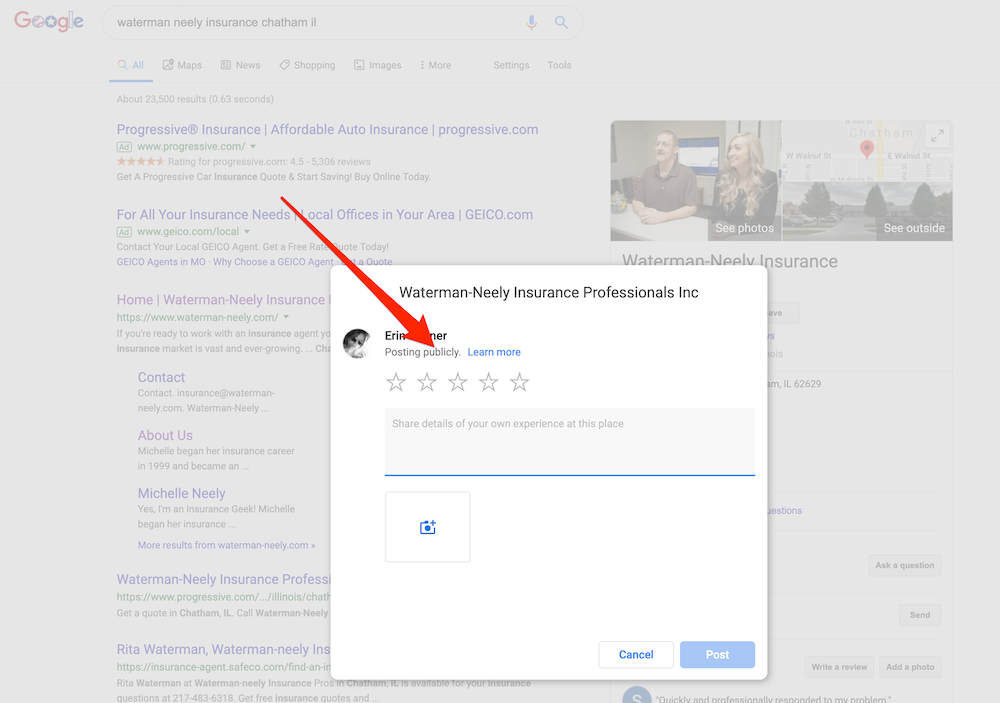Open Rita Waterman Safeco result link
The width and height of the screenshot is (1000, 703).
[x=223, y=649]
